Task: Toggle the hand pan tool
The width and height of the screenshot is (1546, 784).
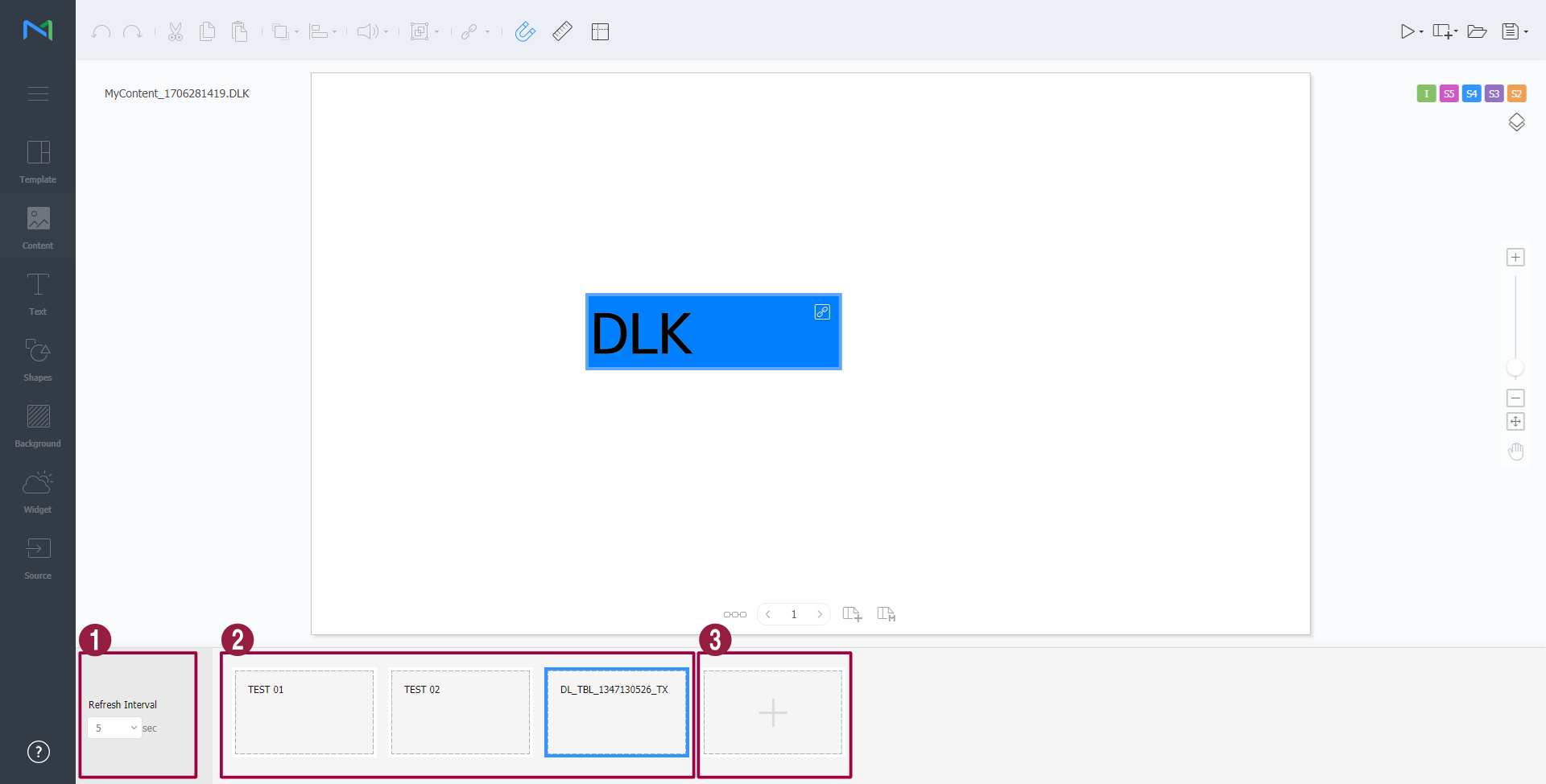Action: click(1515, 452)
